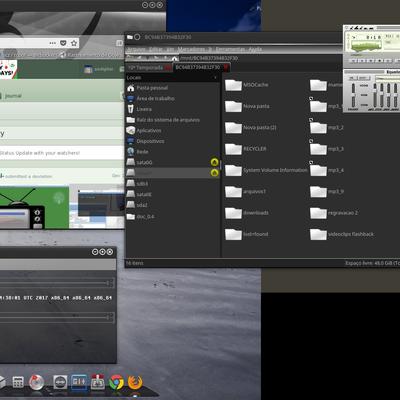Open the videoclips flashback folder
400x400 pixels.
pos(342,234)
